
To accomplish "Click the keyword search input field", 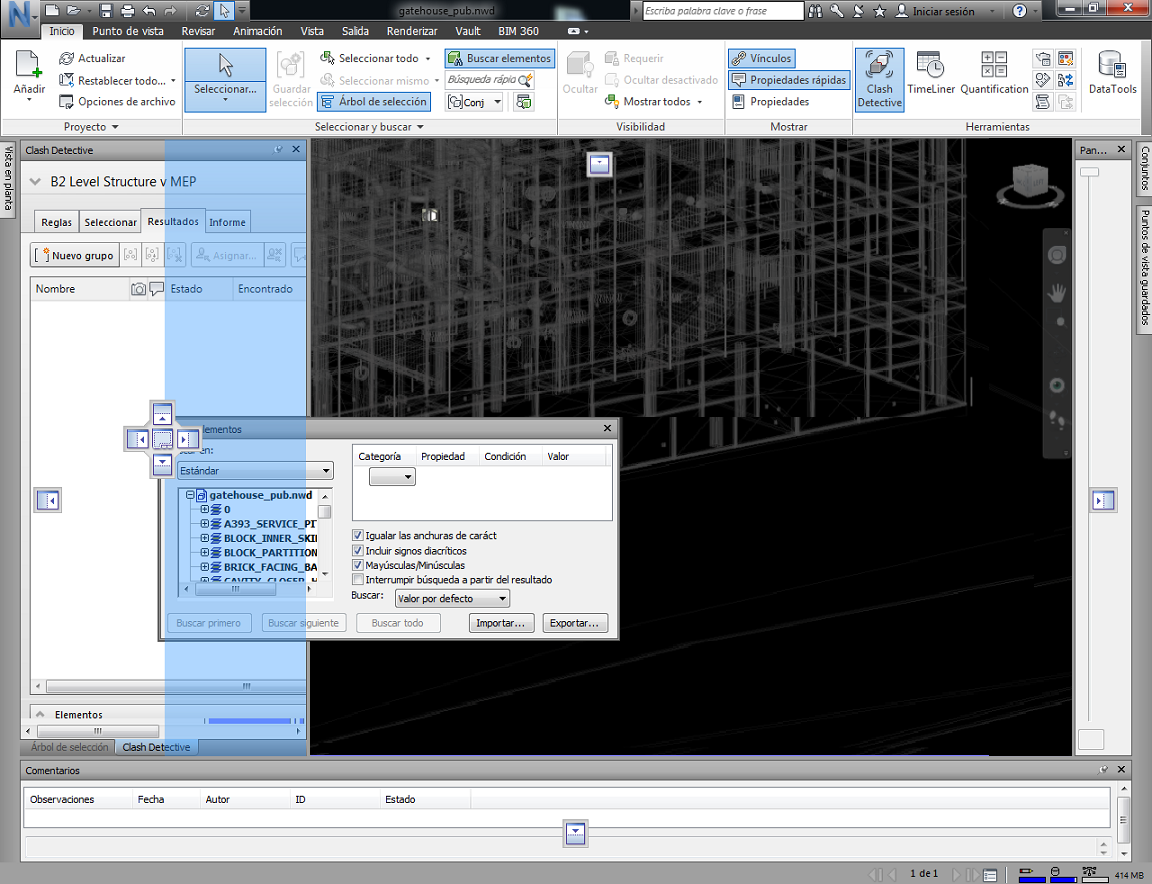I will click(722, 11).
